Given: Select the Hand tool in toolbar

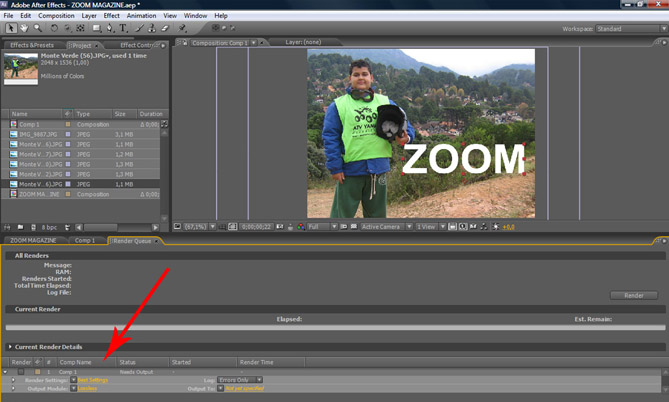Looking at the screenshot, I should pyautogui.click(x=25, y=28).
